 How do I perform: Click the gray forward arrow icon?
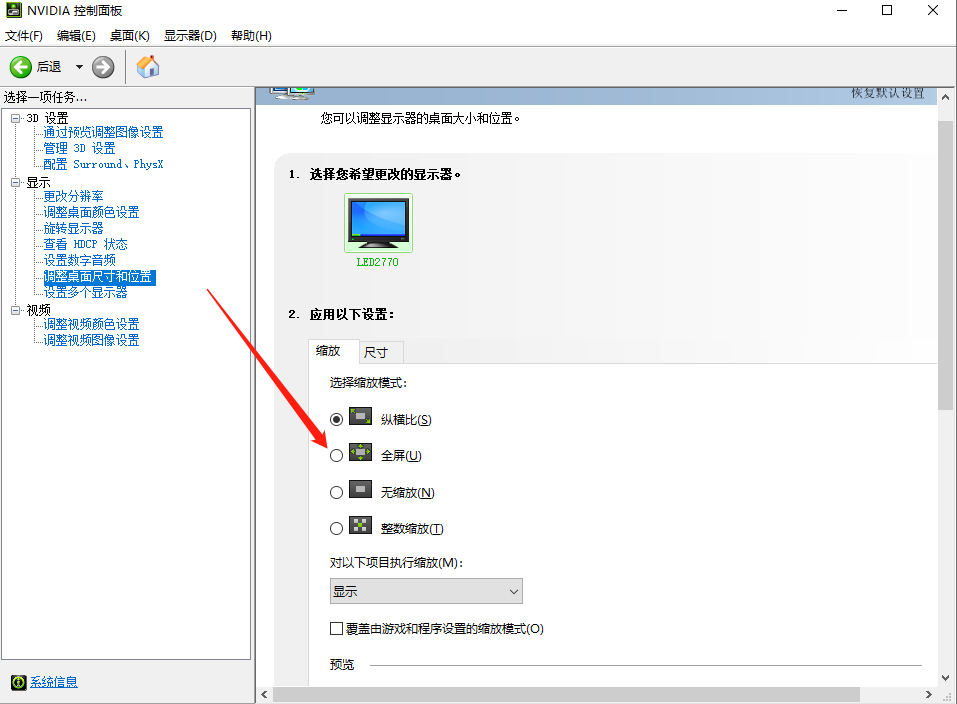click(x=102, y=66)
